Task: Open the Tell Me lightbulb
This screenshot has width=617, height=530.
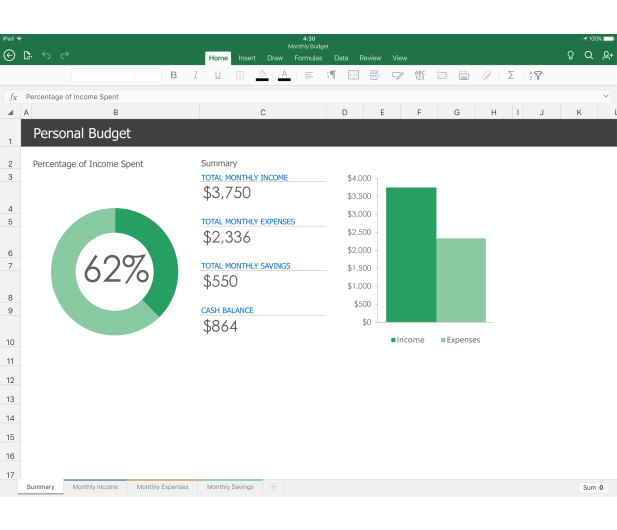Action: click(570, 55)
